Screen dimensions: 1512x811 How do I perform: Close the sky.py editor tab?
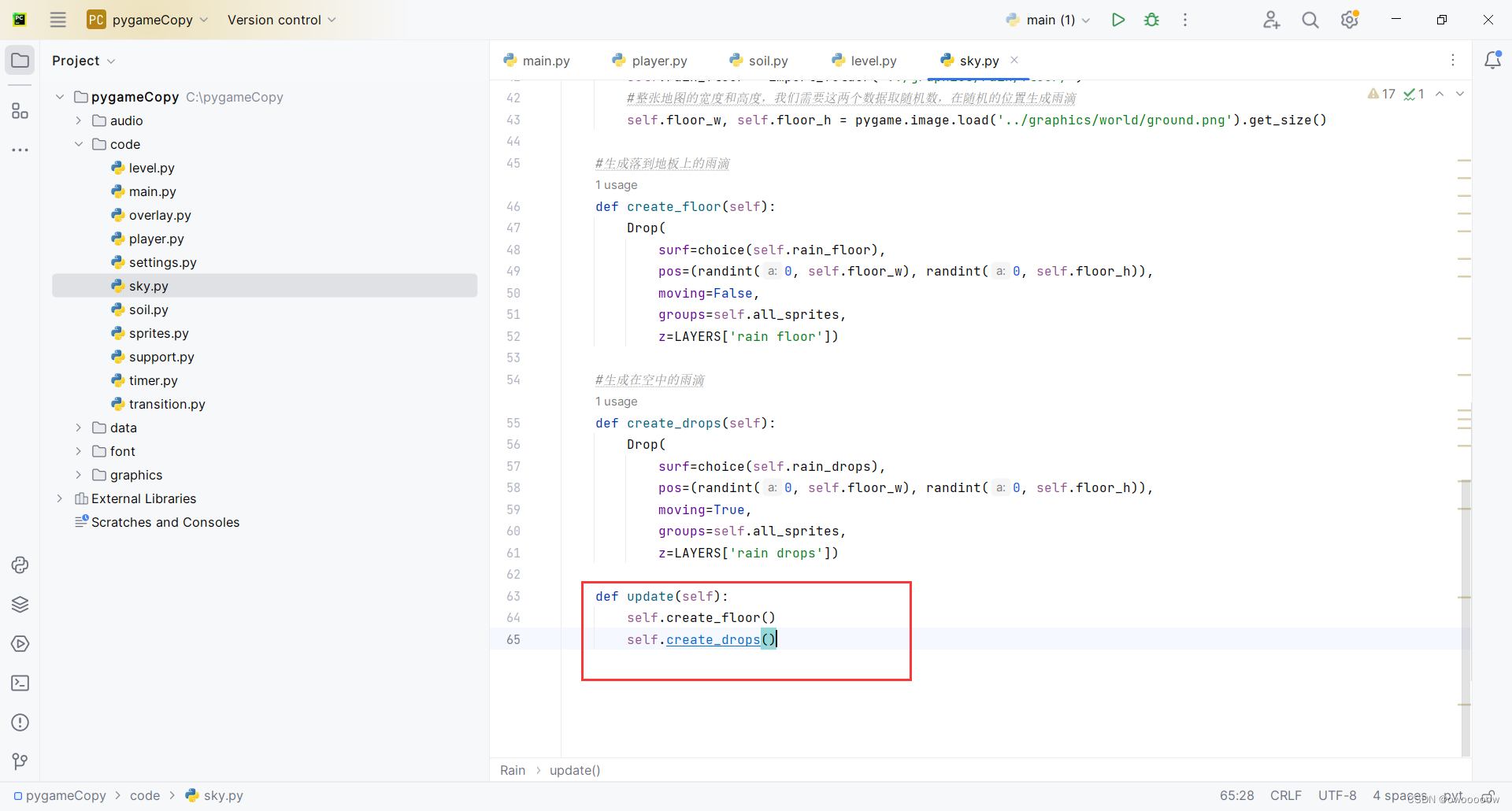[1014, 60]
